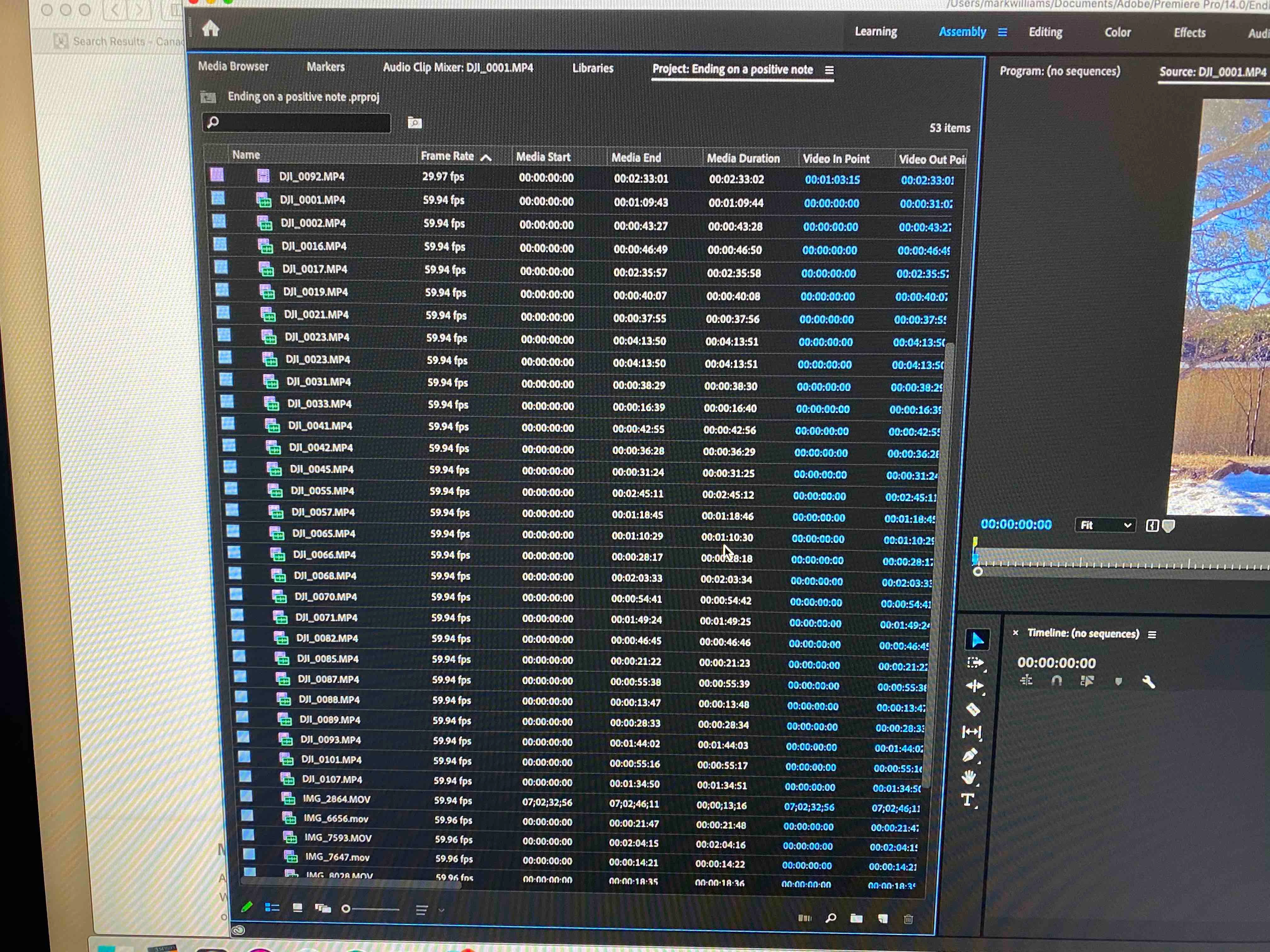The height and width of the screenshot is (952, 1270).
Task: Open Project panel hamburger menu
Action: click(x=829, y=70)
